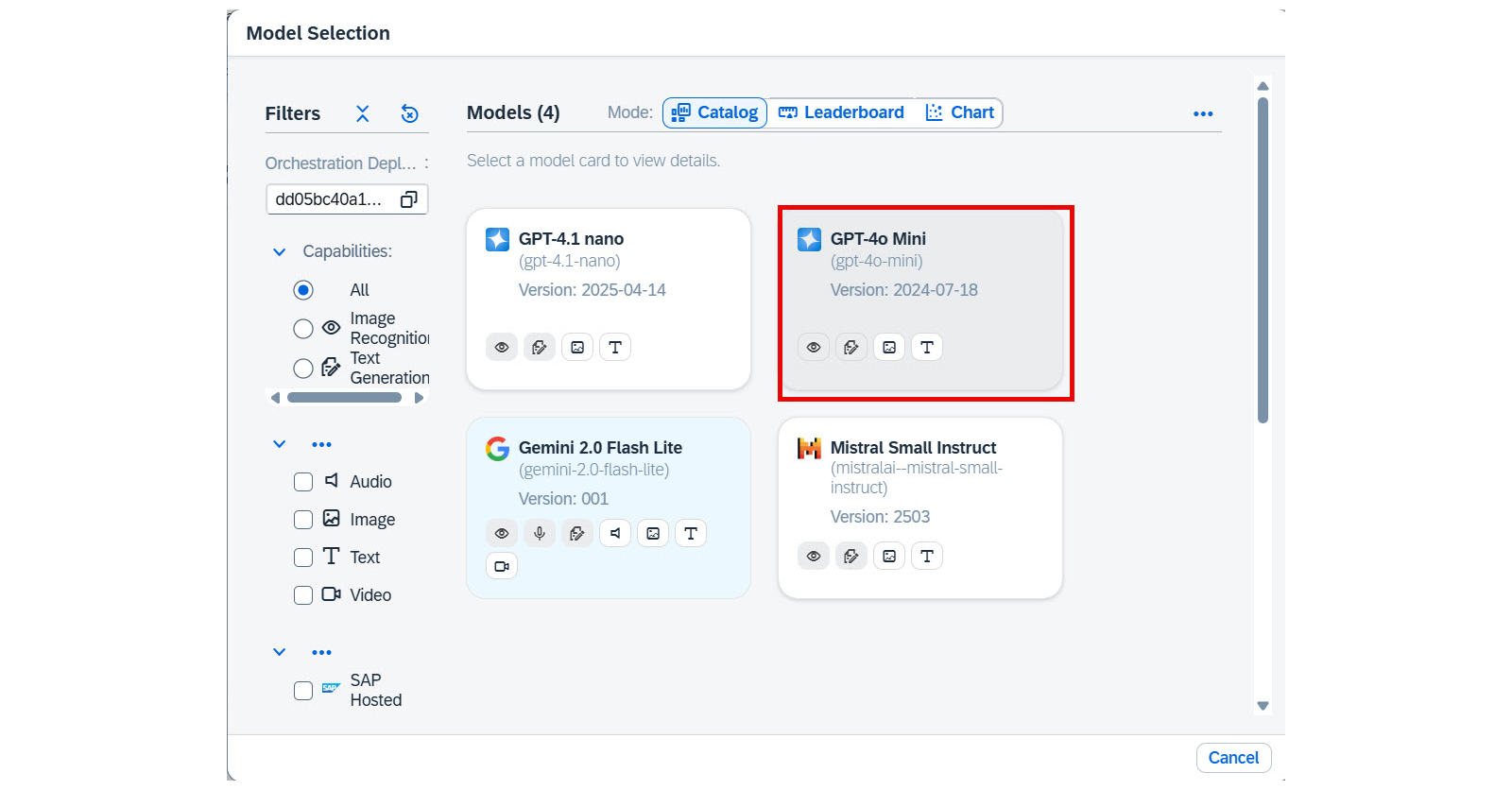Viewport: 1512px width, 790px height.
Task: Click the video camera icon on Gemini card
Action: (x=502, y=566)
